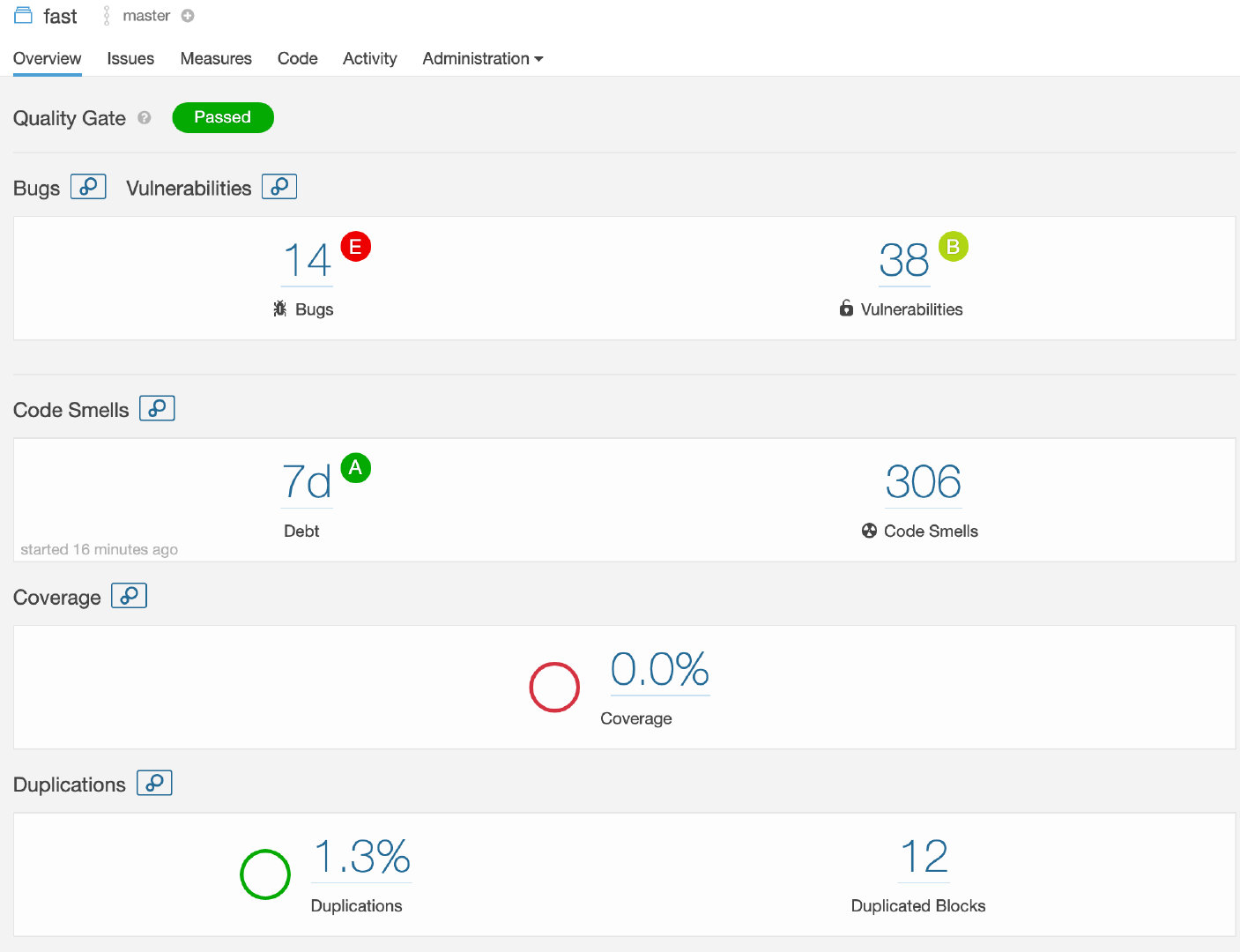
Task: Click the Vulnerabilities section link icon
Action: click(278, 187)
